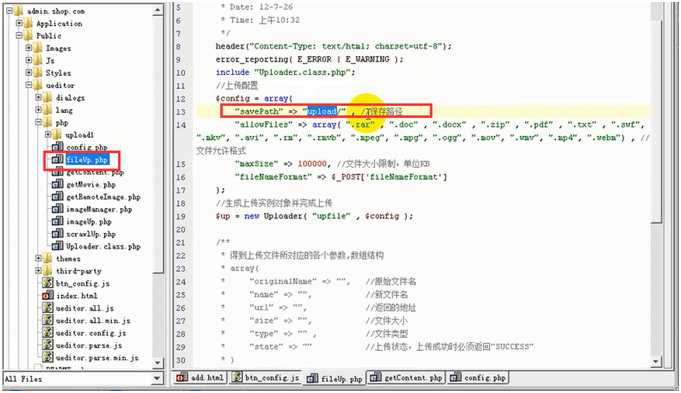Collapse the Public folder node
Screen dimensions: 681x393
(19, 36)
